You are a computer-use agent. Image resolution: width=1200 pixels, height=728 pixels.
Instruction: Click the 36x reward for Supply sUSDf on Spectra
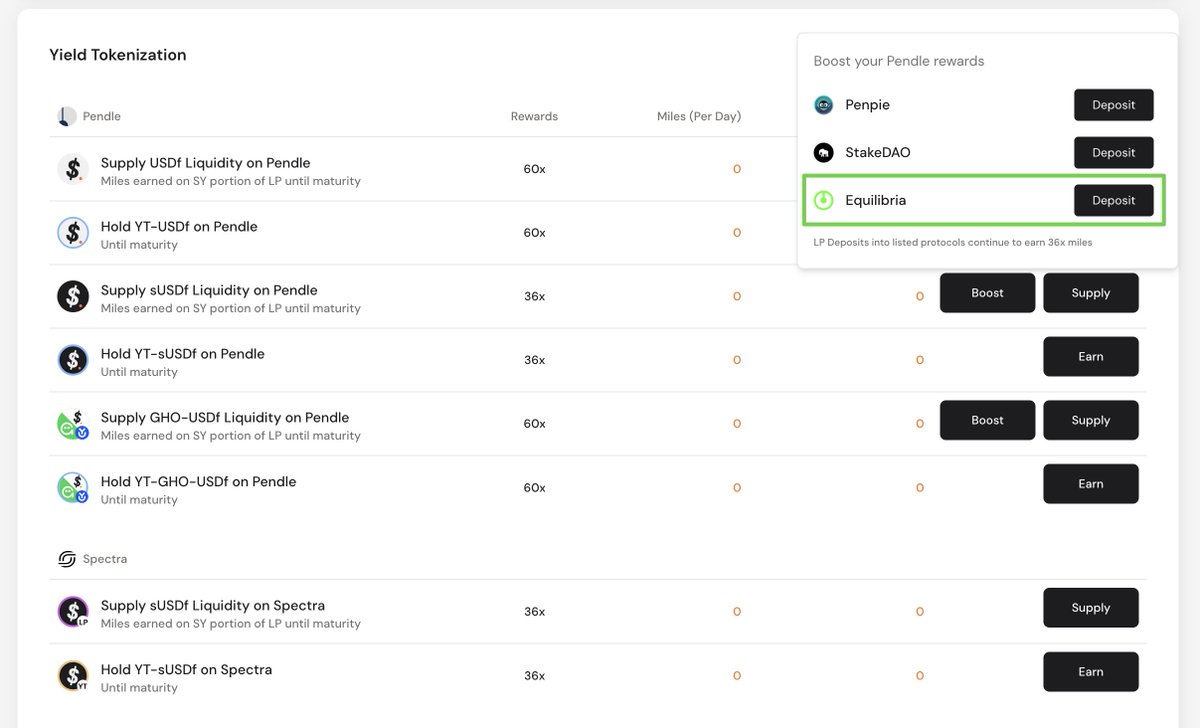(x=534, y=612)
